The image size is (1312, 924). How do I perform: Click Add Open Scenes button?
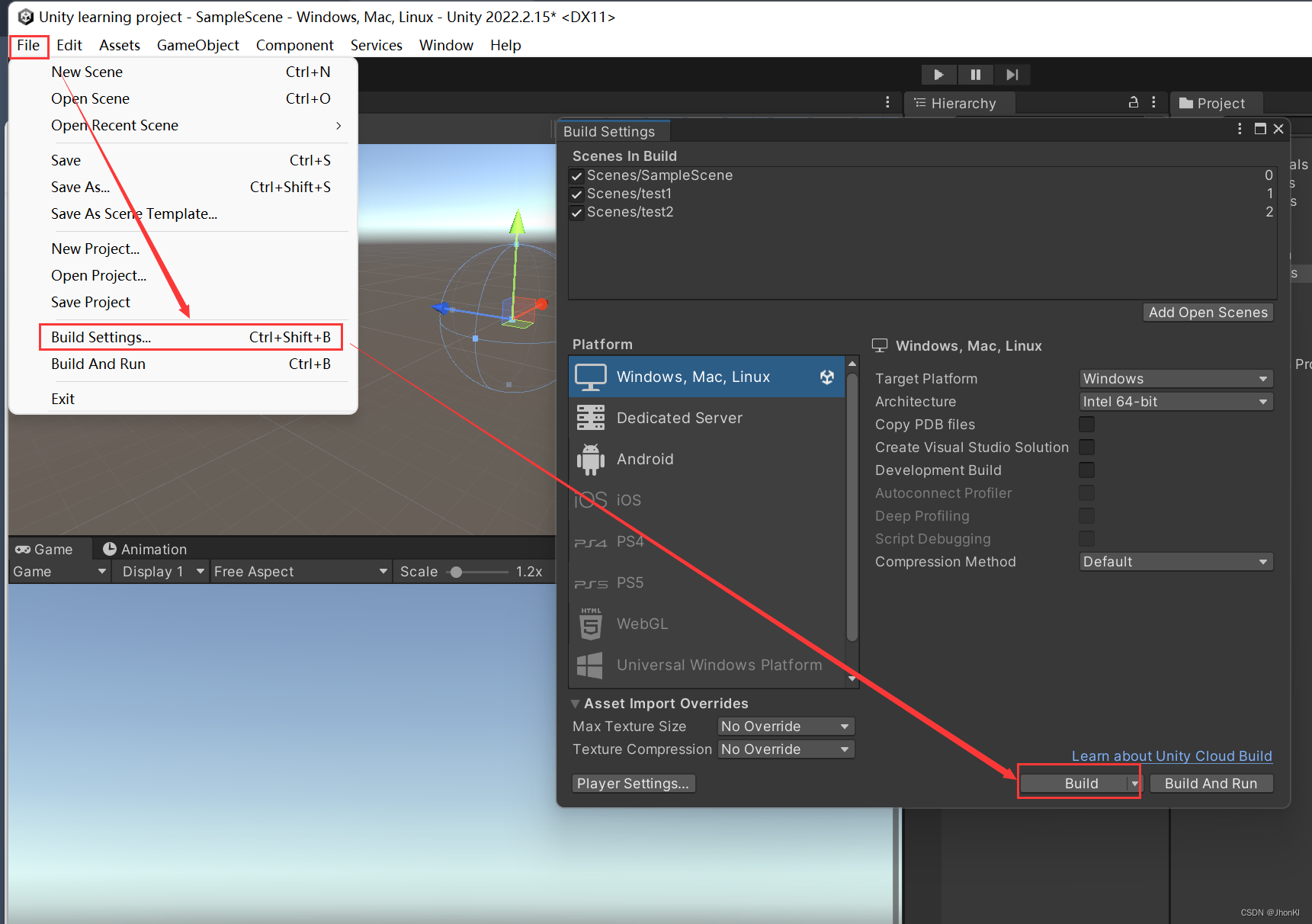[x=1208, y=313]
